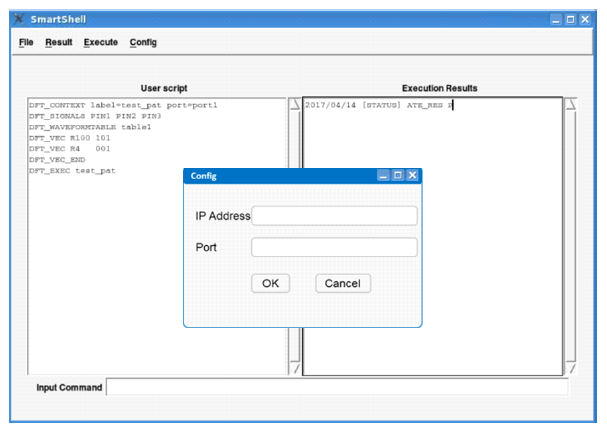Cancel the Config dialog
The width and height of the screenshot is (607, 434).
click(x=343, y=283)
